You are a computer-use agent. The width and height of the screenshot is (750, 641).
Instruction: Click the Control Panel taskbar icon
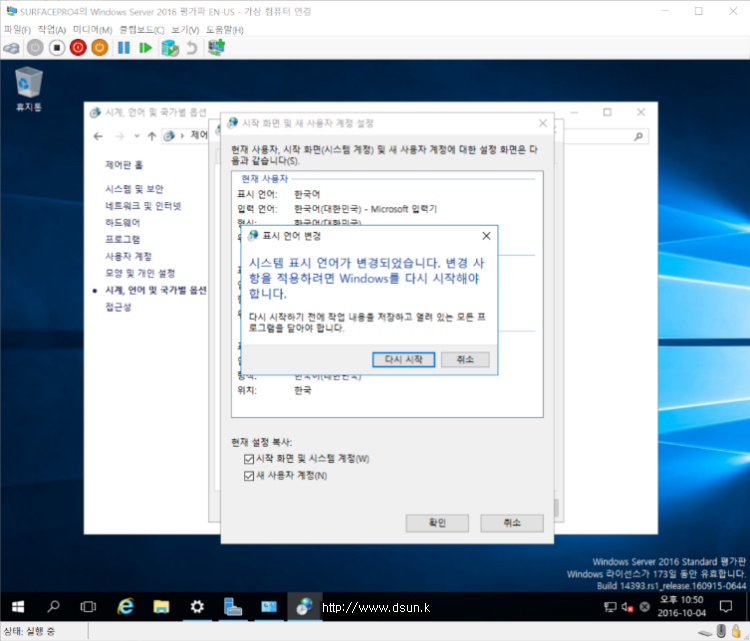(304, 607)
